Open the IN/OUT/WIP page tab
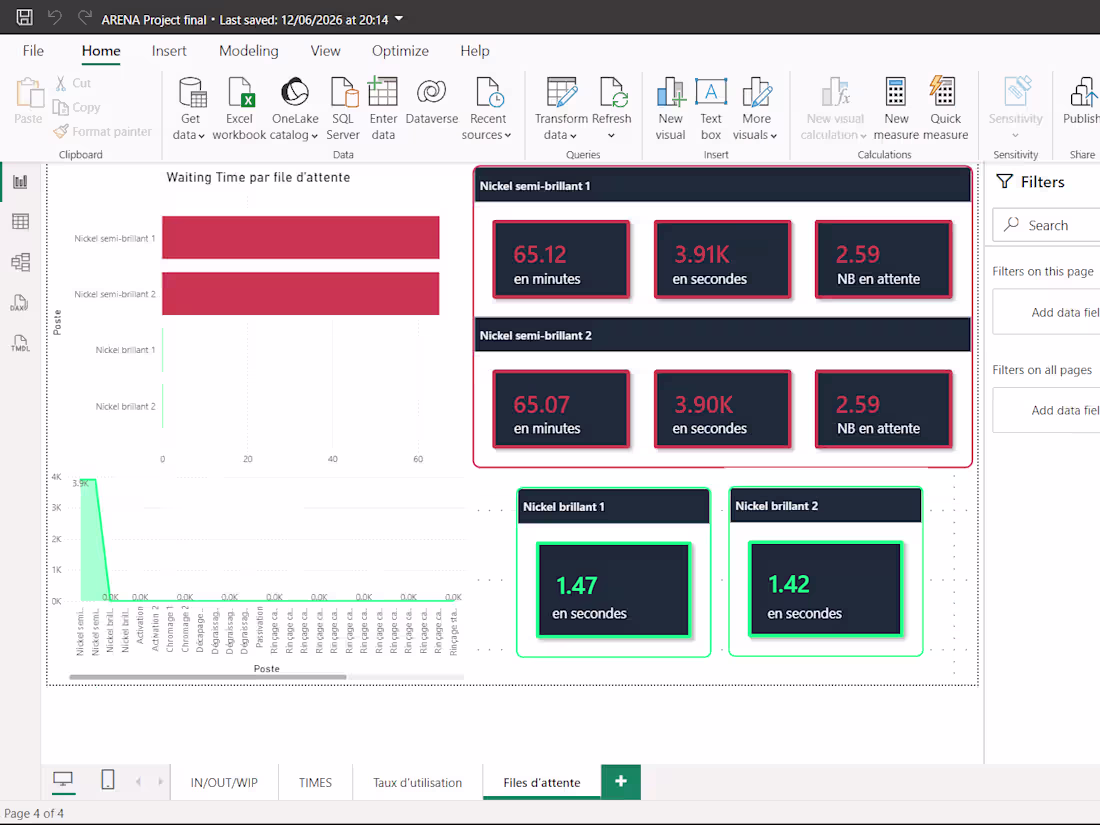The image size is (1100, 825). click(224, 782)
